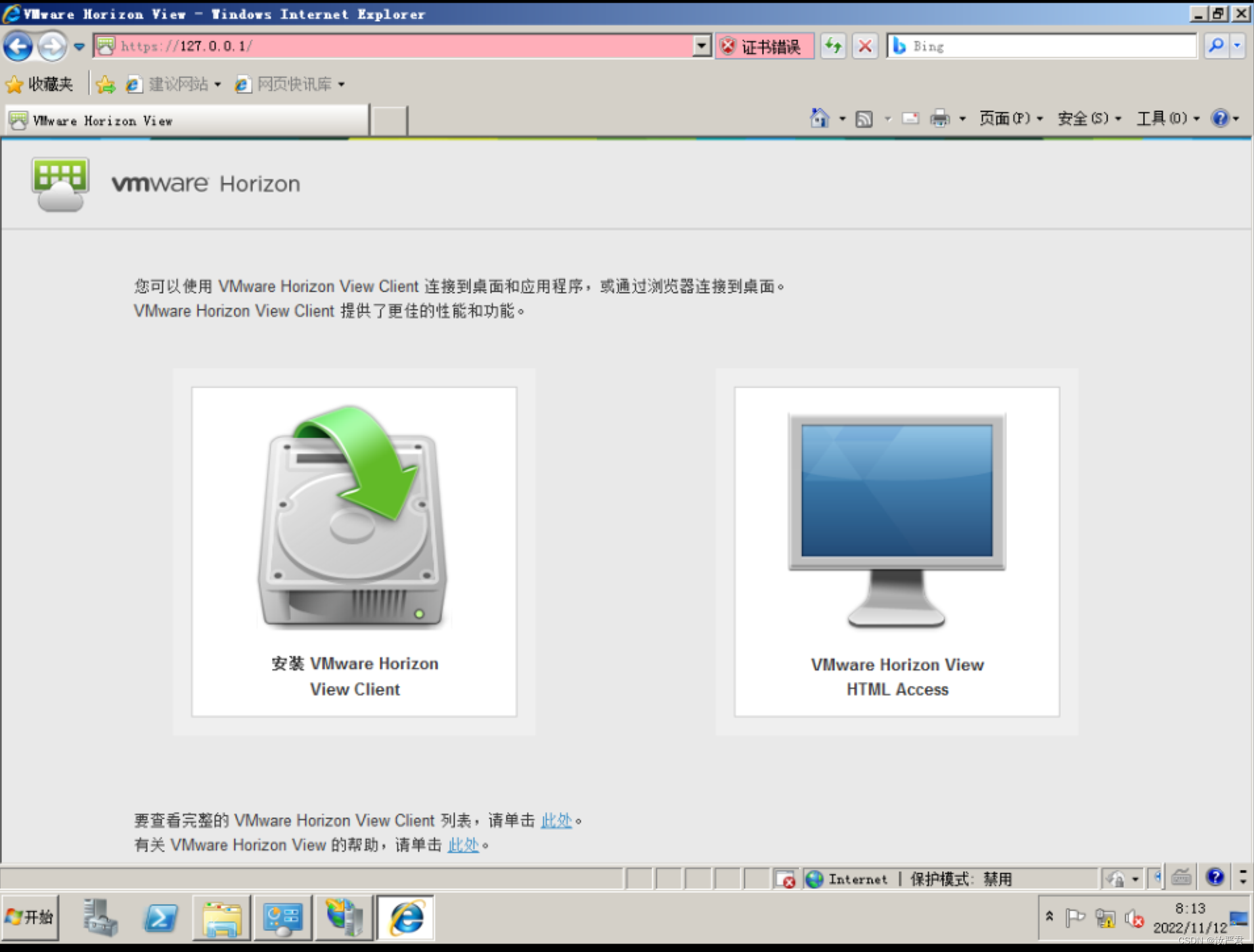1254x952 pixels.
Task: Click the magnifier search button
Action: [x=1216, y=46]
